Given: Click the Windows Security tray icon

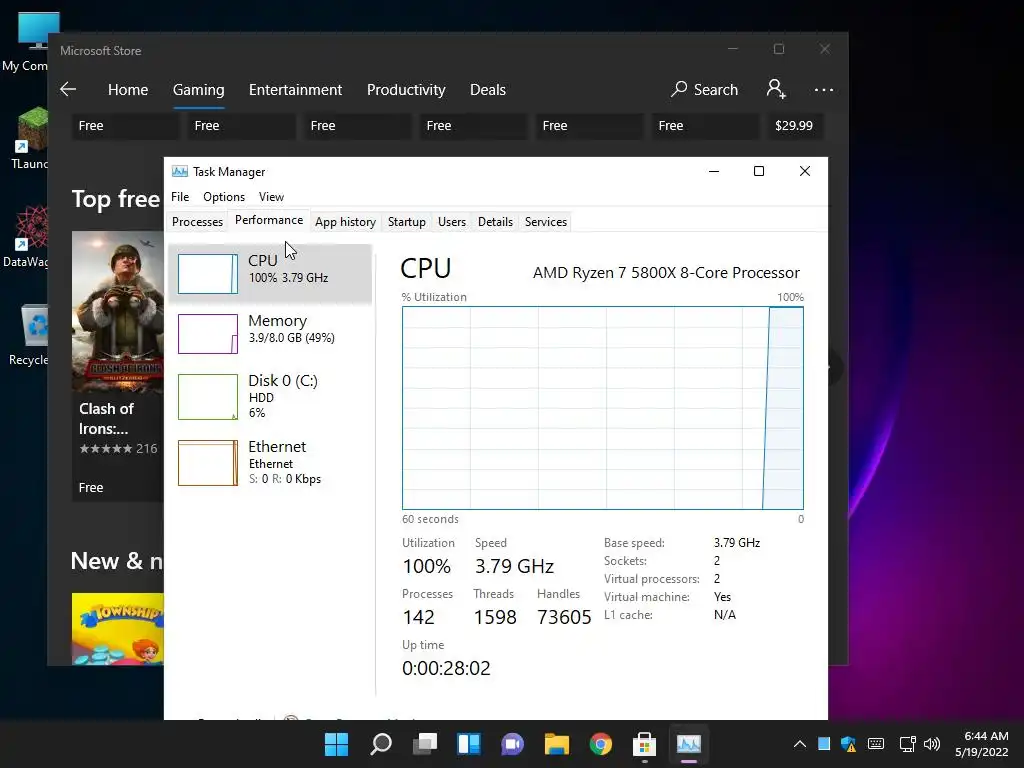Looking at the screenshot, I should [848, 744].
